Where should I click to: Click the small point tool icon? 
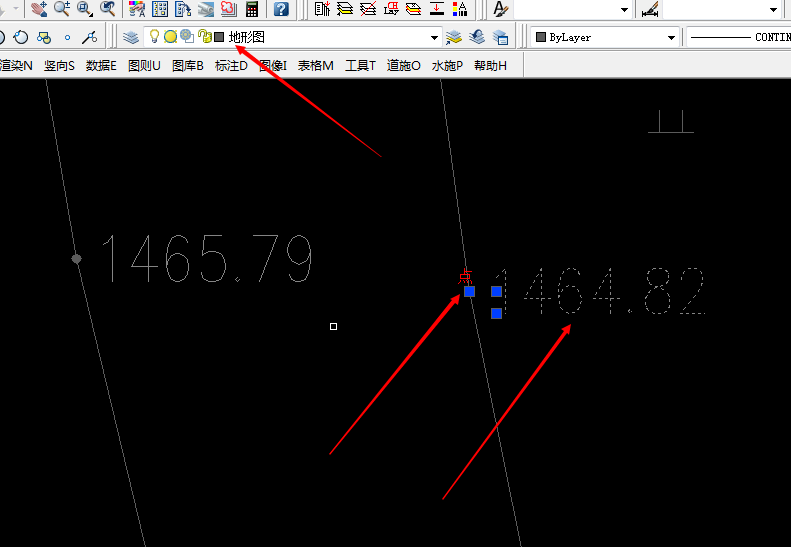[x=67, y=37]
